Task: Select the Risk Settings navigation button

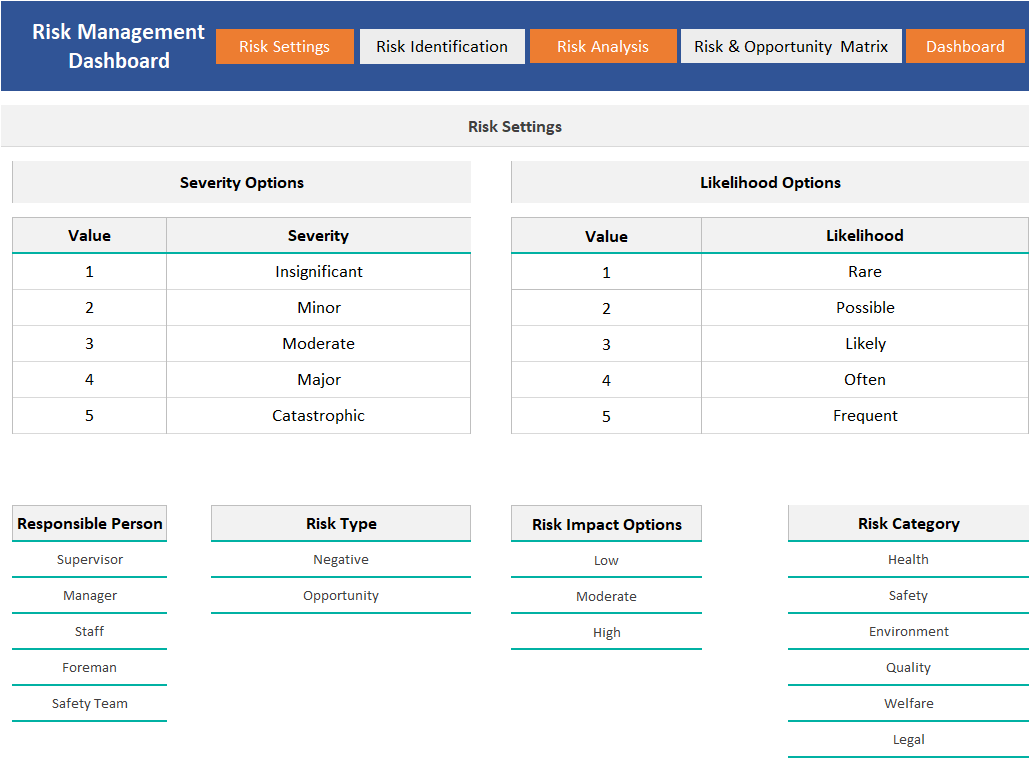Action: pyautogui.click(x=284, y=46)
